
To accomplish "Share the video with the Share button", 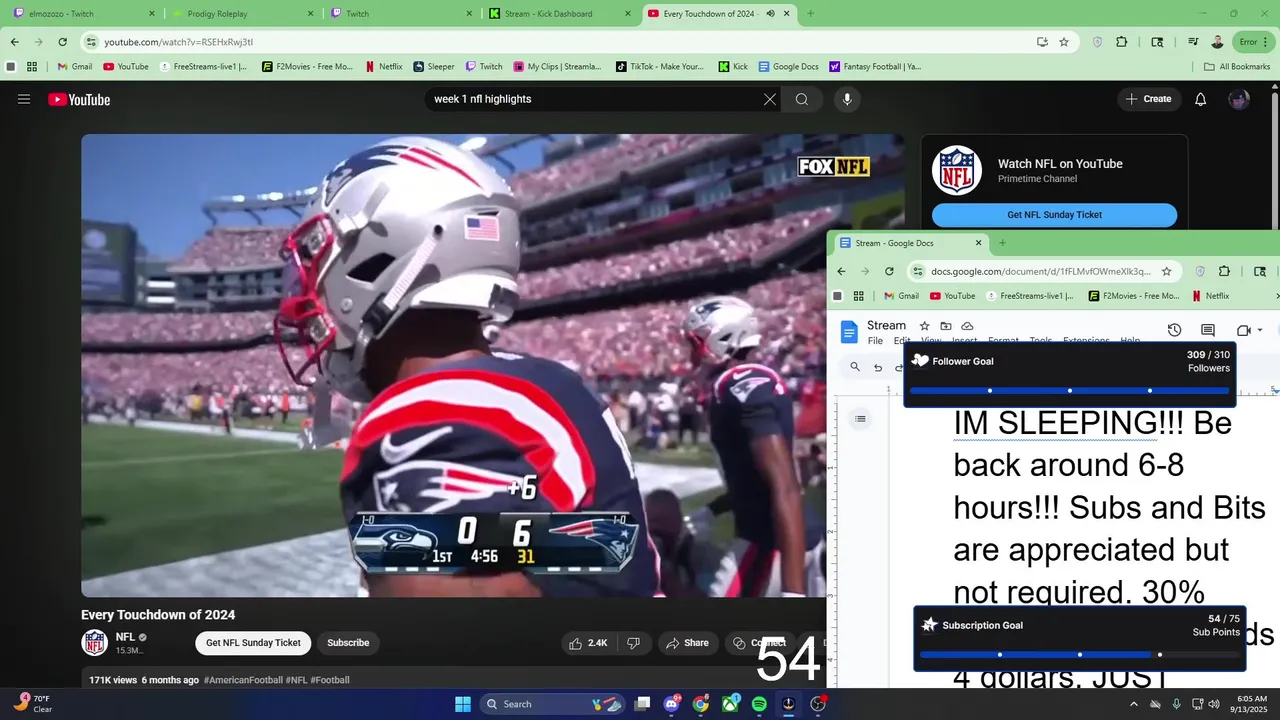I will coord(687,643).
